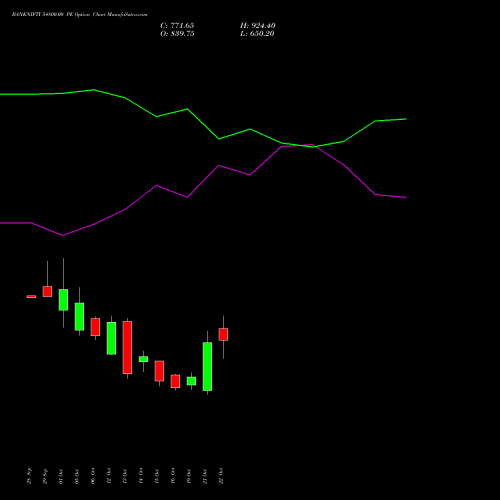Click the red candle above 29 Sep
Screen dimensions: 500x500
47,291
